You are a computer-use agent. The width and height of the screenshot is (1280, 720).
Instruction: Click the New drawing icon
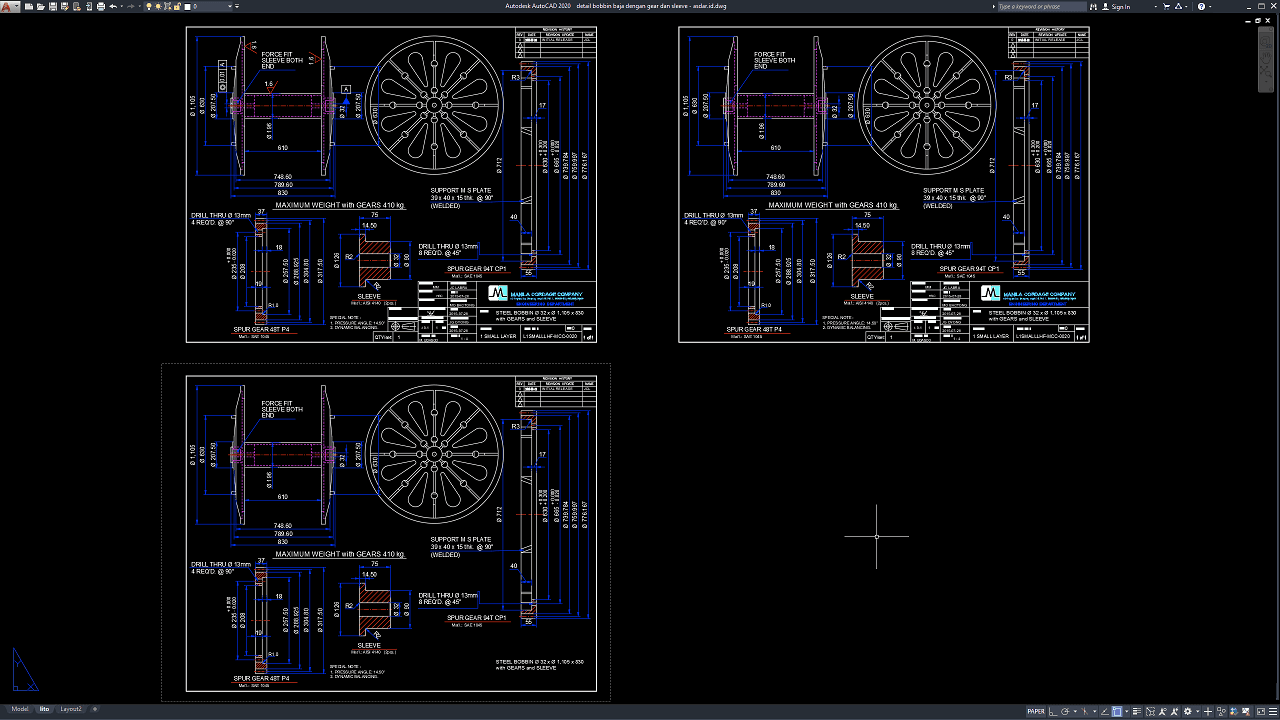27,7
